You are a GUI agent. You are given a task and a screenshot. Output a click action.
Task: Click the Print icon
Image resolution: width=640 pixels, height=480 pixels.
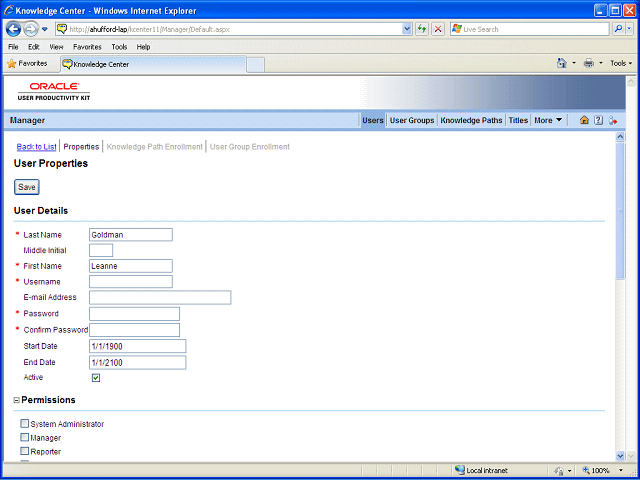click(x=589, y=63)
